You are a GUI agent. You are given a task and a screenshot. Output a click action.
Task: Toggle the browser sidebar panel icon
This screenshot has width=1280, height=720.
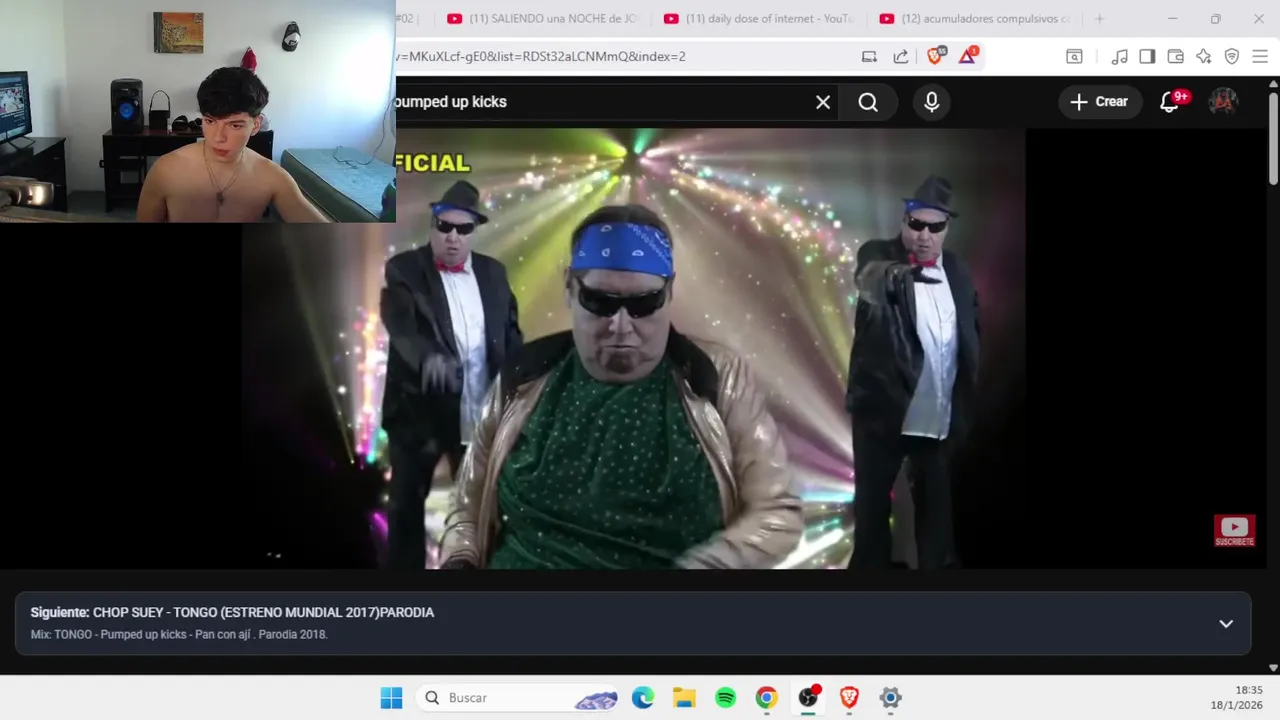coord(1147,56)
